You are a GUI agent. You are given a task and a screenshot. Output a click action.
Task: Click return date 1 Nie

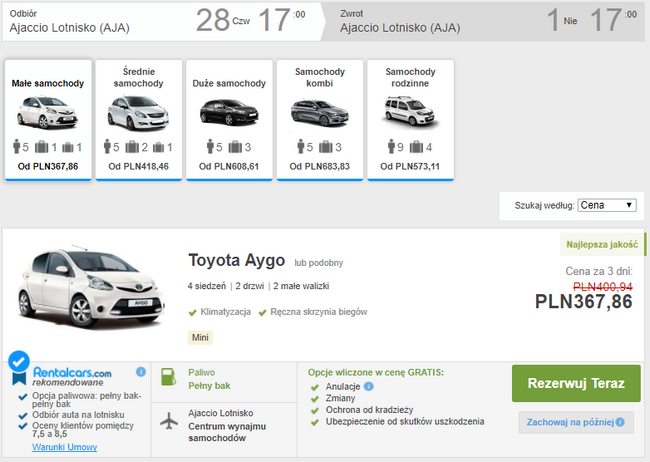[562, 20]
